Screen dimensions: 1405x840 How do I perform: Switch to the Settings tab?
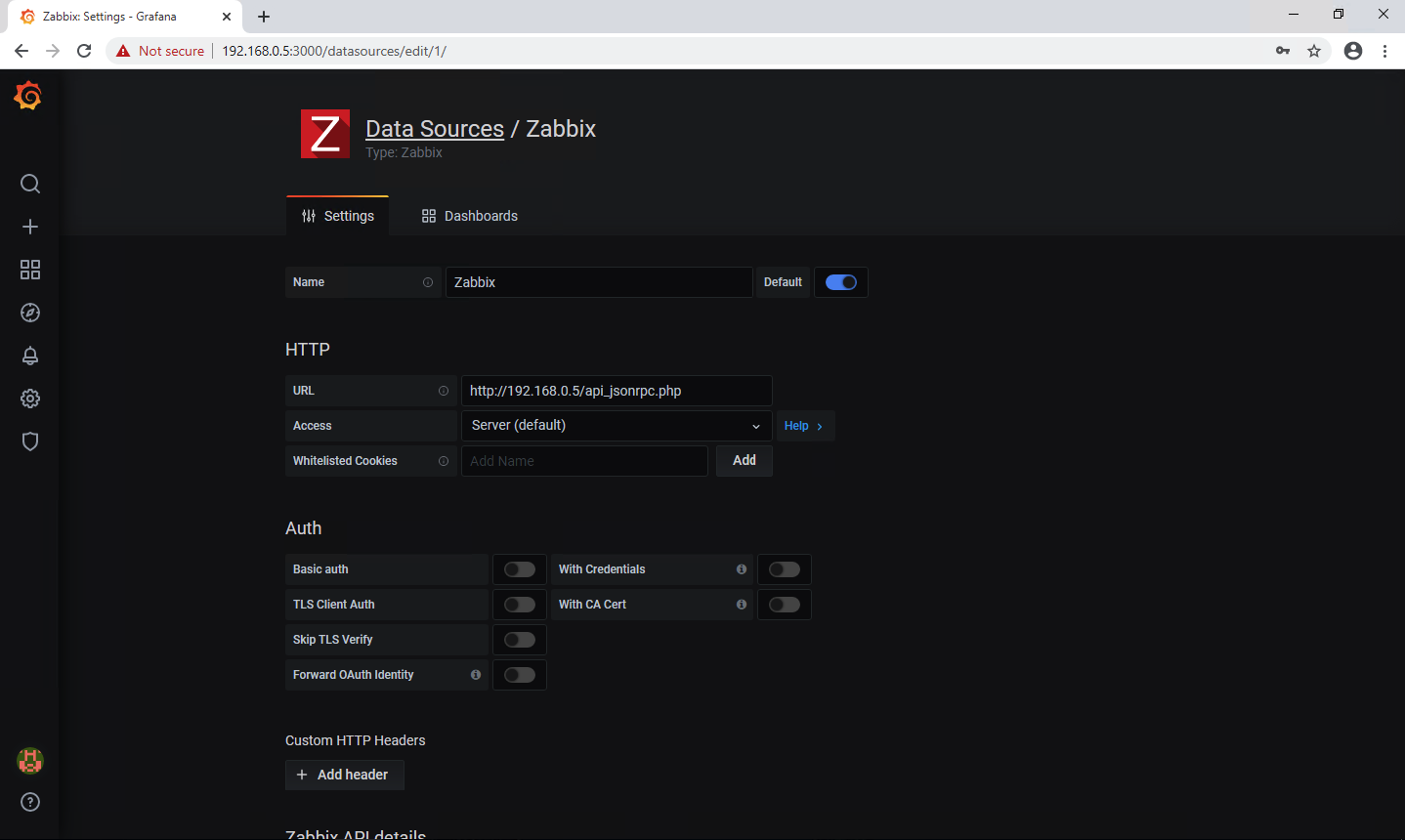[338, 216]
